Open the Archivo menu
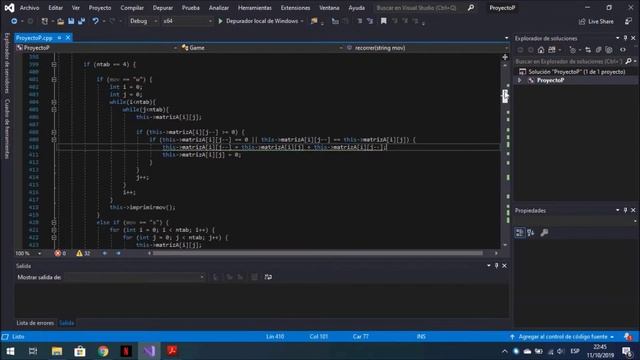The image size is (640, 360). click(x=29, y=8)
